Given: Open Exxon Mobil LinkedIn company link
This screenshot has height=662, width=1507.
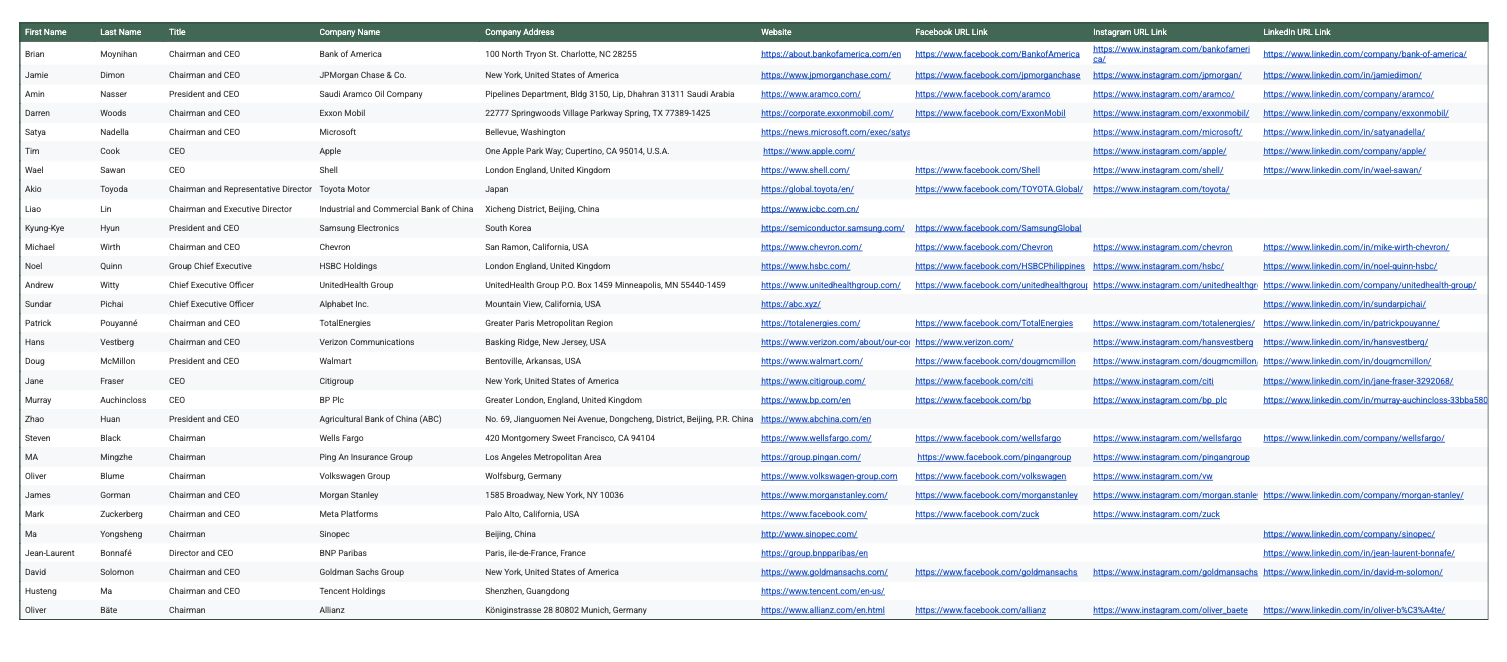Looking at the screenshot, I should [x=1356, y=113].
